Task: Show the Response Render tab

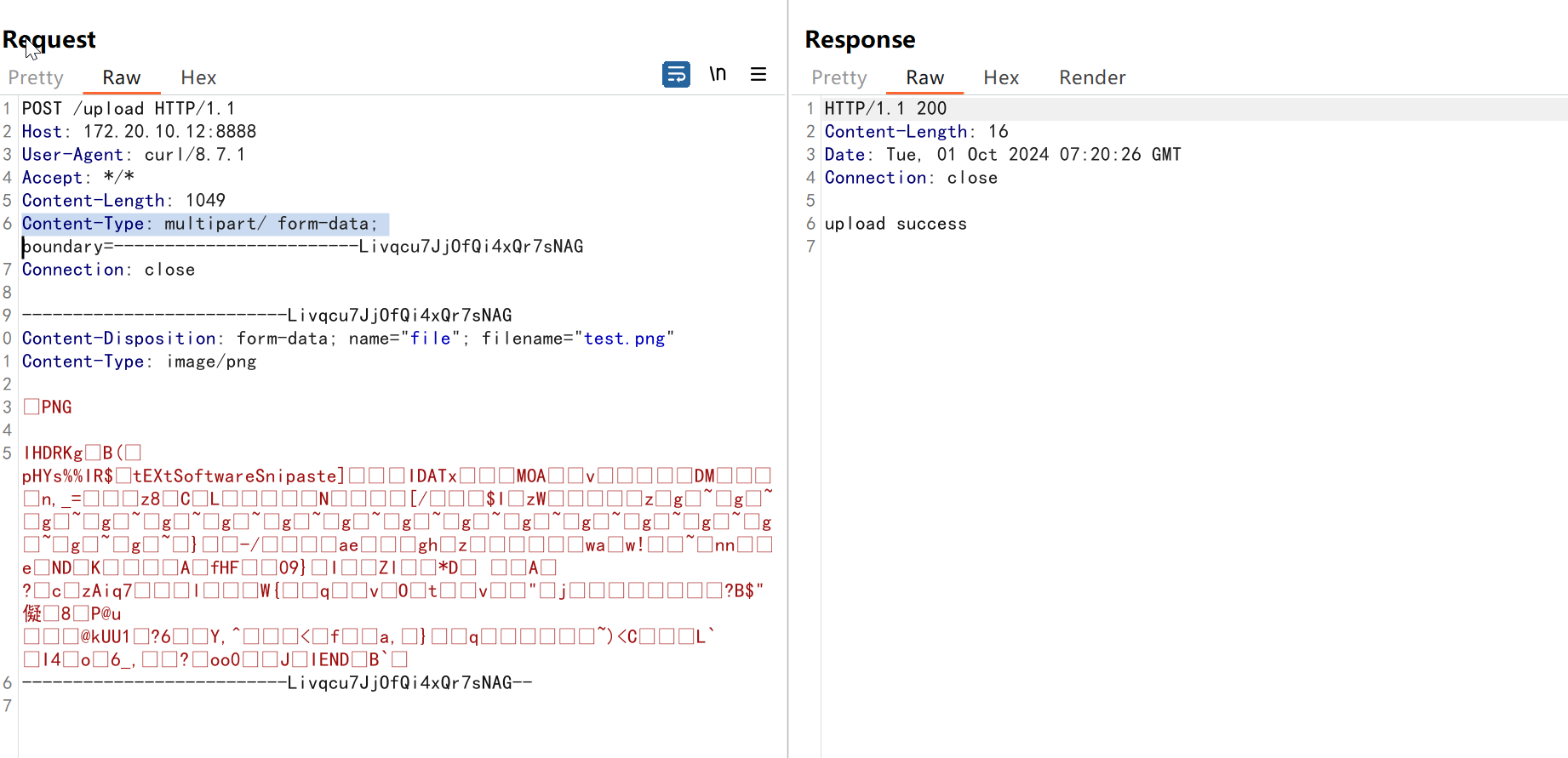Action: point(1092,78)
